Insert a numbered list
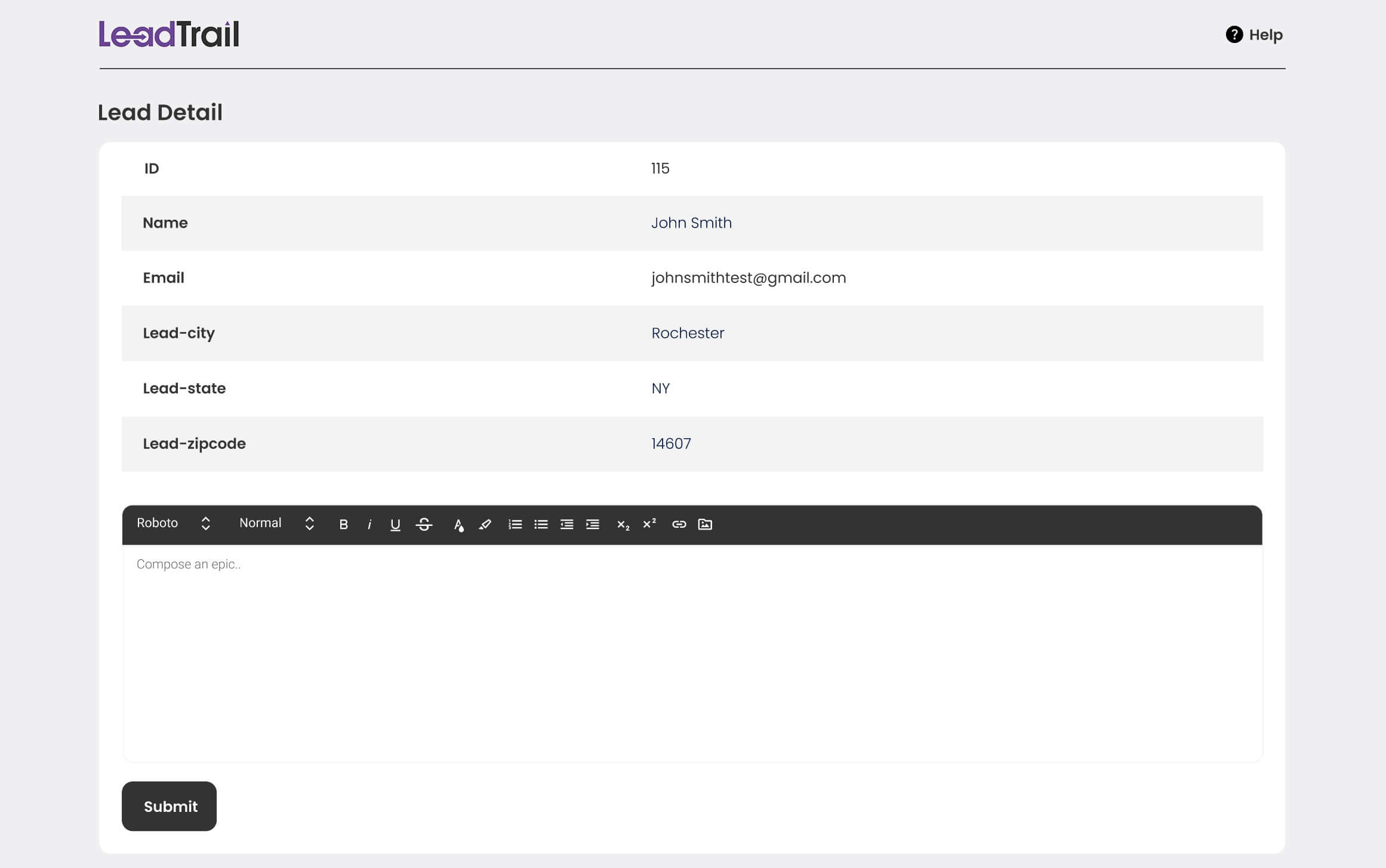This screenshot has height=868, width=1386. 515,524
